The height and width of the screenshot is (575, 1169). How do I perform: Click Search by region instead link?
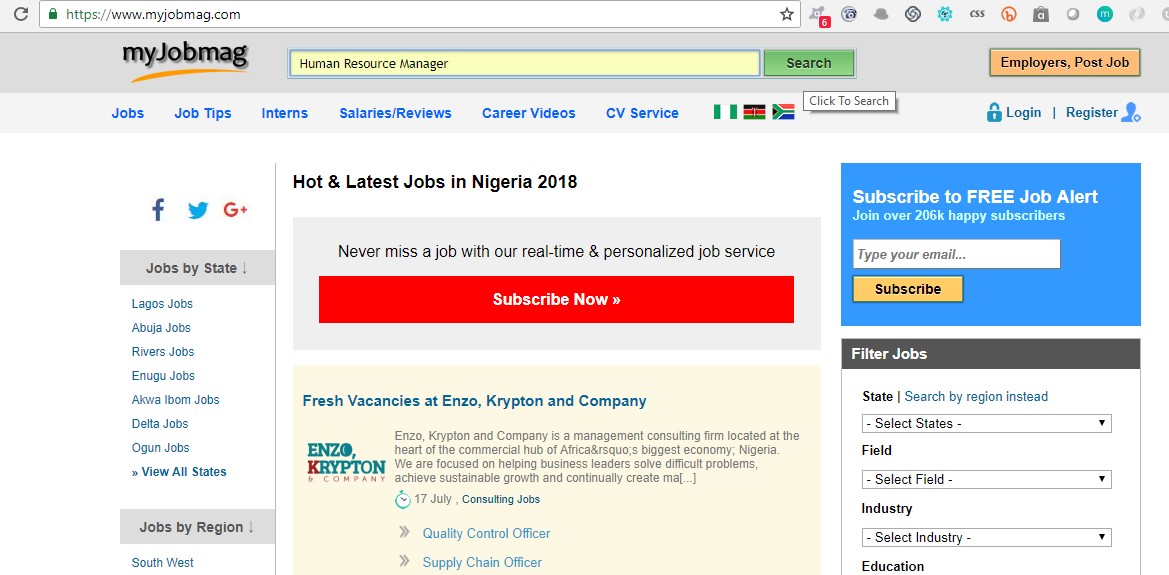click(x=976, y=396)
